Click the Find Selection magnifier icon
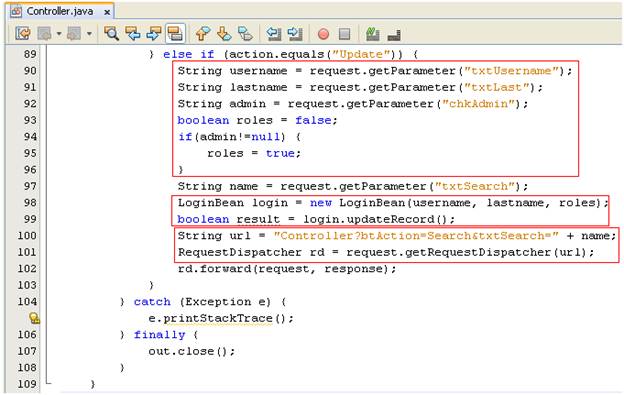Viewport: 624px width, 395px height. (x=111, y=33)
